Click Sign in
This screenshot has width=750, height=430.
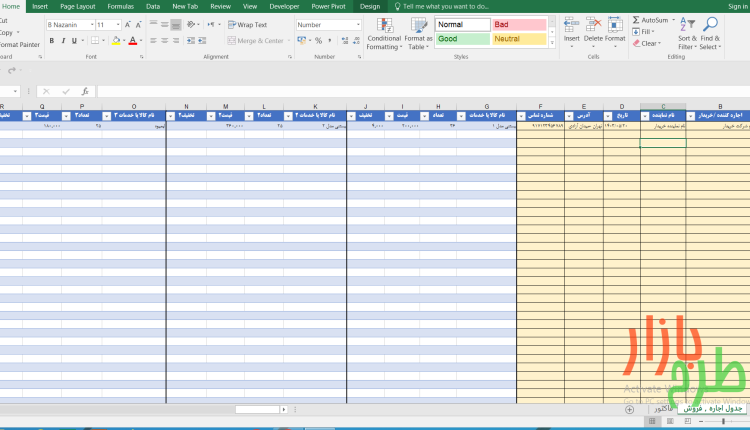pos(738,6)
